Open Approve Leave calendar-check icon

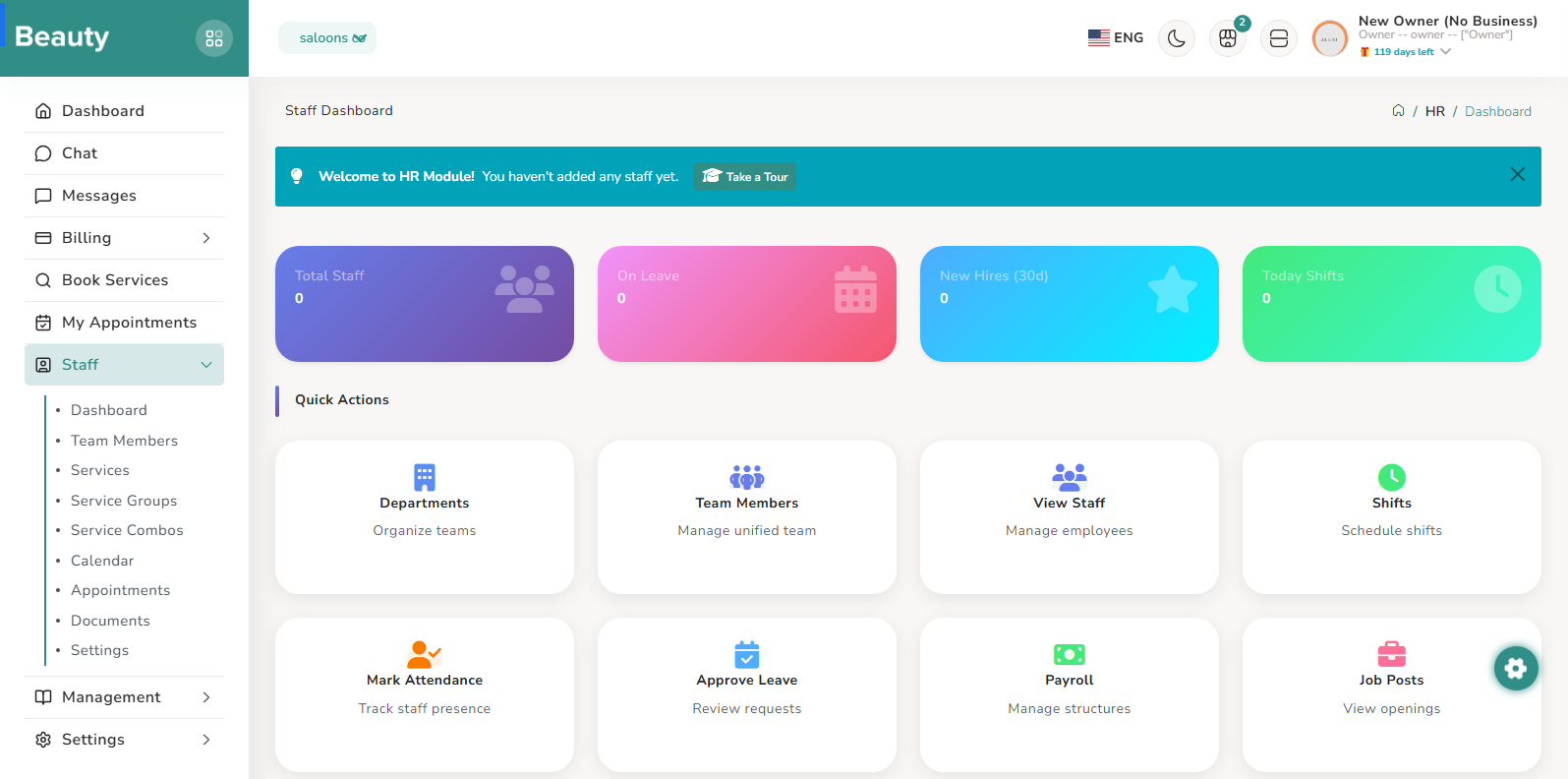pyautogui.click(x=747, y=654)
